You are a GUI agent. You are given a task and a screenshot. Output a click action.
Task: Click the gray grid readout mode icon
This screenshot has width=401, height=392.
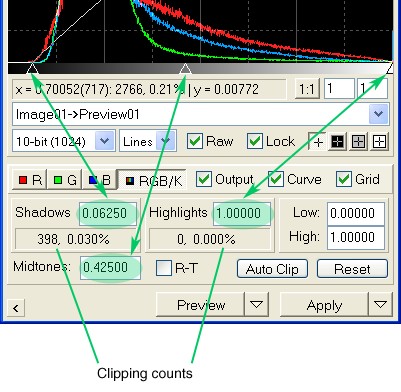358,142
